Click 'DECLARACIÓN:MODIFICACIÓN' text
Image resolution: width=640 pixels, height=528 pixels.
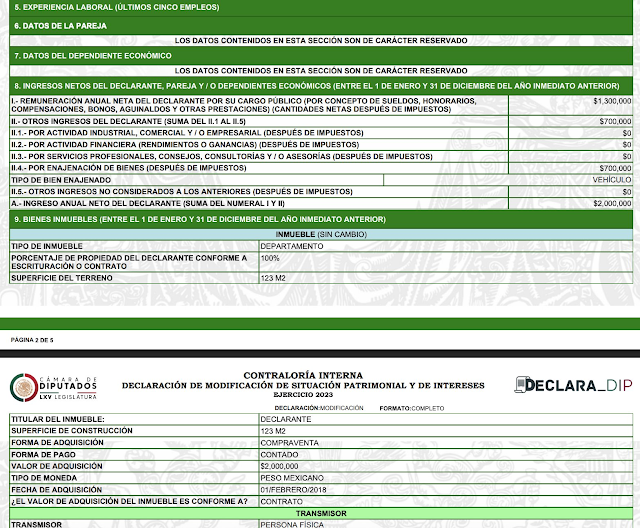319,408
